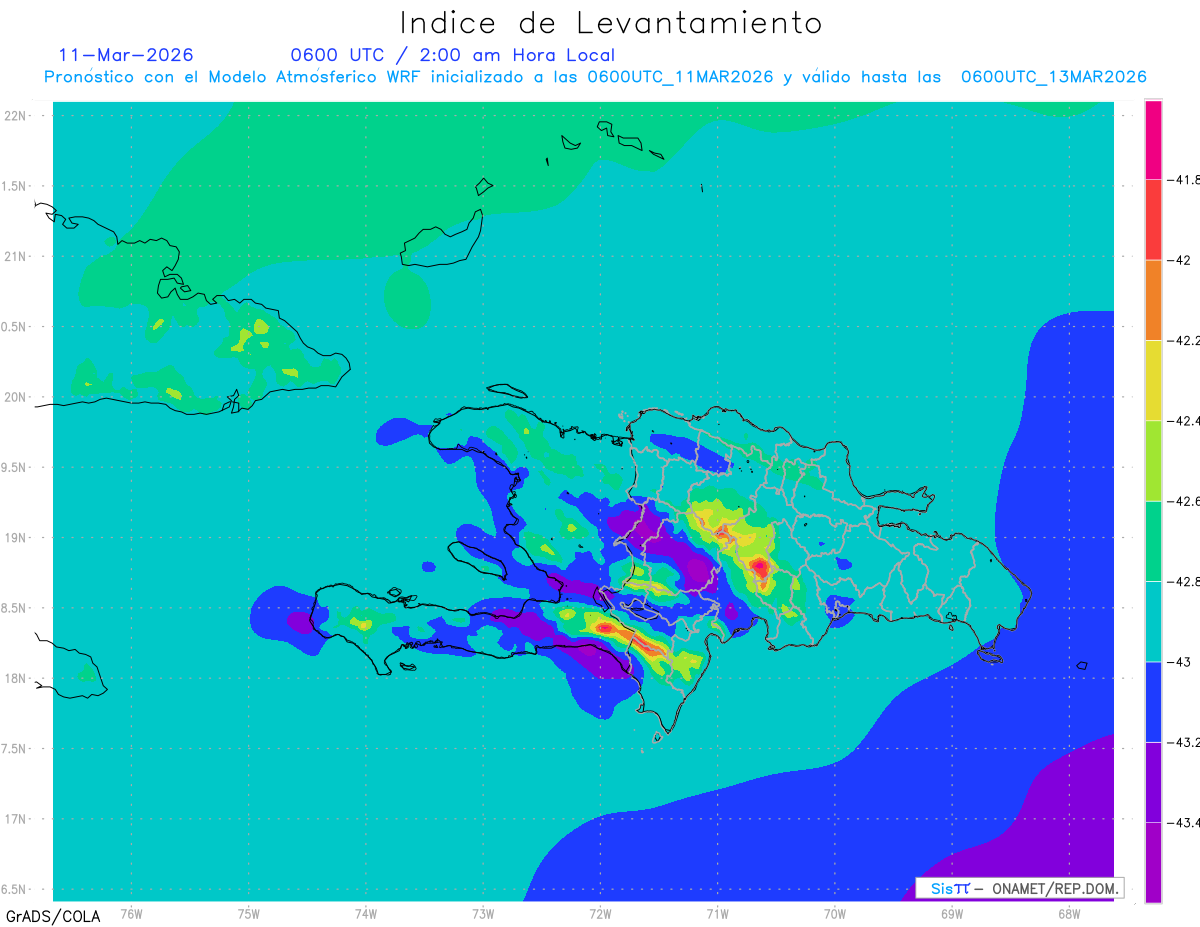Click the '20N' latitude axis label
The height and width of the screenshot is (927, 1200).
coord(17,397)
